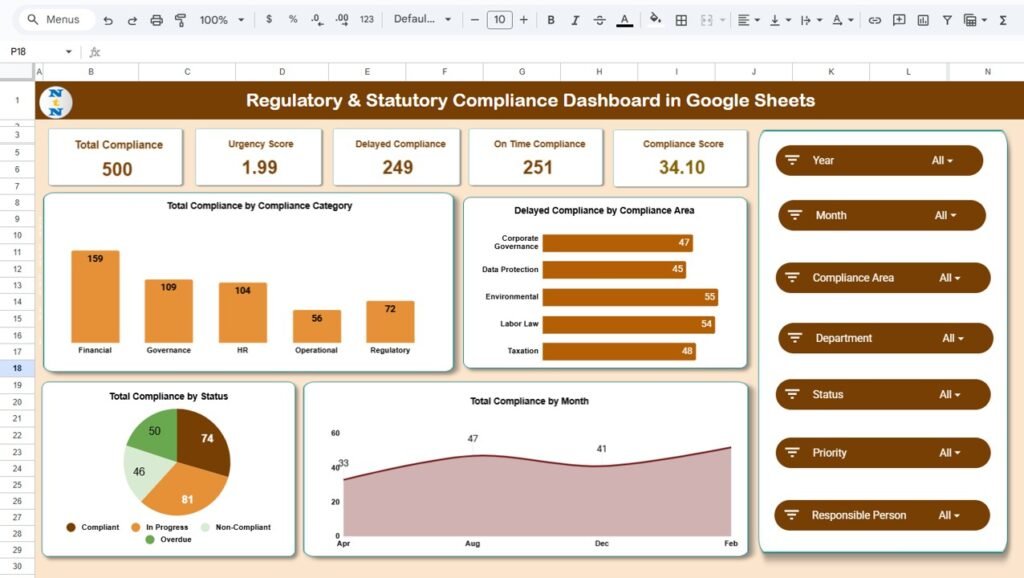Click the Financial bar labeled 159
This screenshot has width=1024, height=578.
95,297
